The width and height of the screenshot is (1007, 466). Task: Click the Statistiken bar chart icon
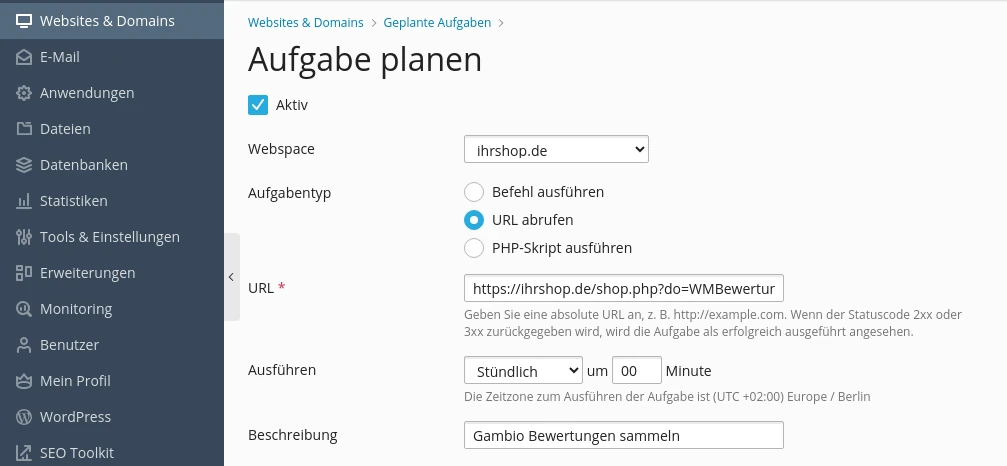[24, 201]
